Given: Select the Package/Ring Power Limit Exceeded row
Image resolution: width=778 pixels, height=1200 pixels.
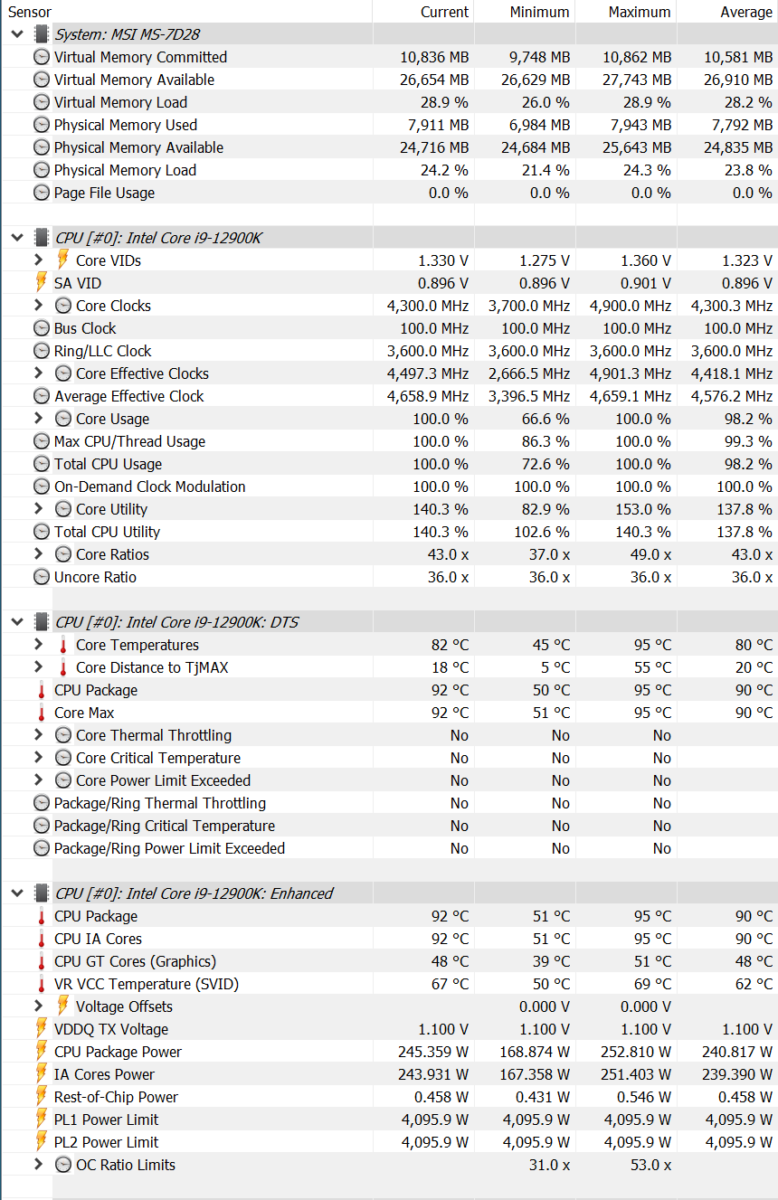Looking at the screenshot, I should tap(389, 848).
